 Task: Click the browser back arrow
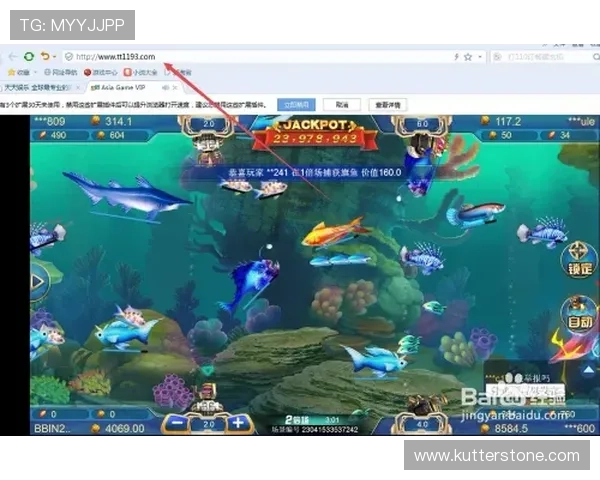(x=13, y=57)
